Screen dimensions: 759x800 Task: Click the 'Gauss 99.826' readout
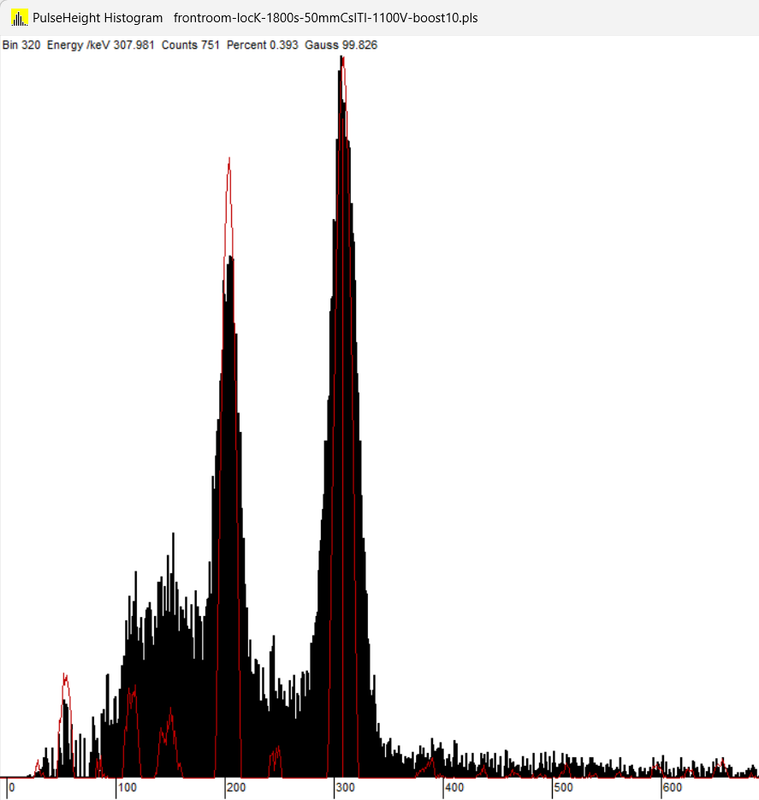click(341, 45)
